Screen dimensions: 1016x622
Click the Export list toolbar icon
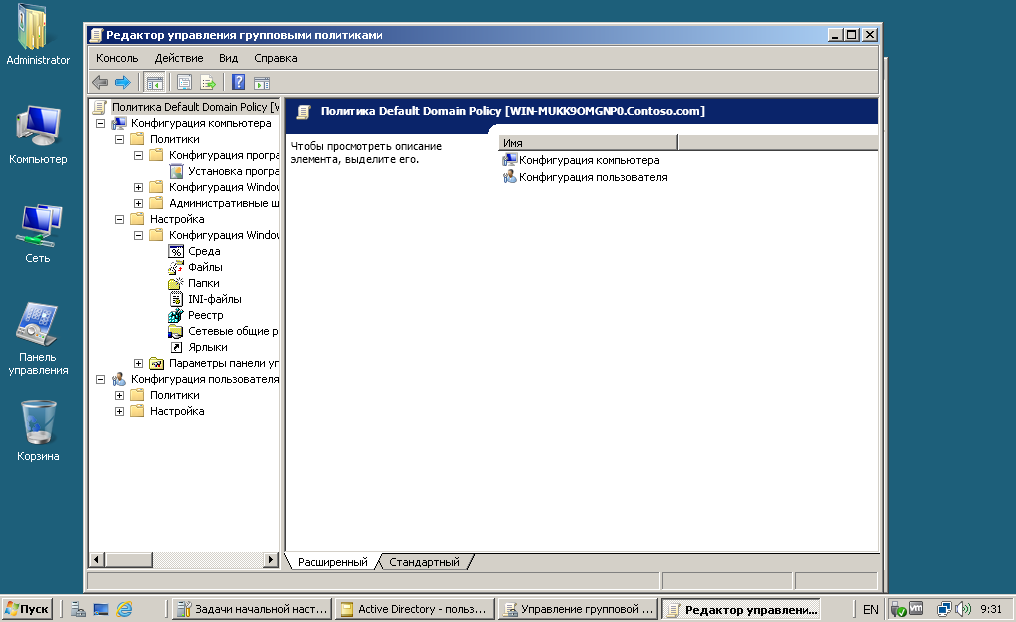click(208, 82)
